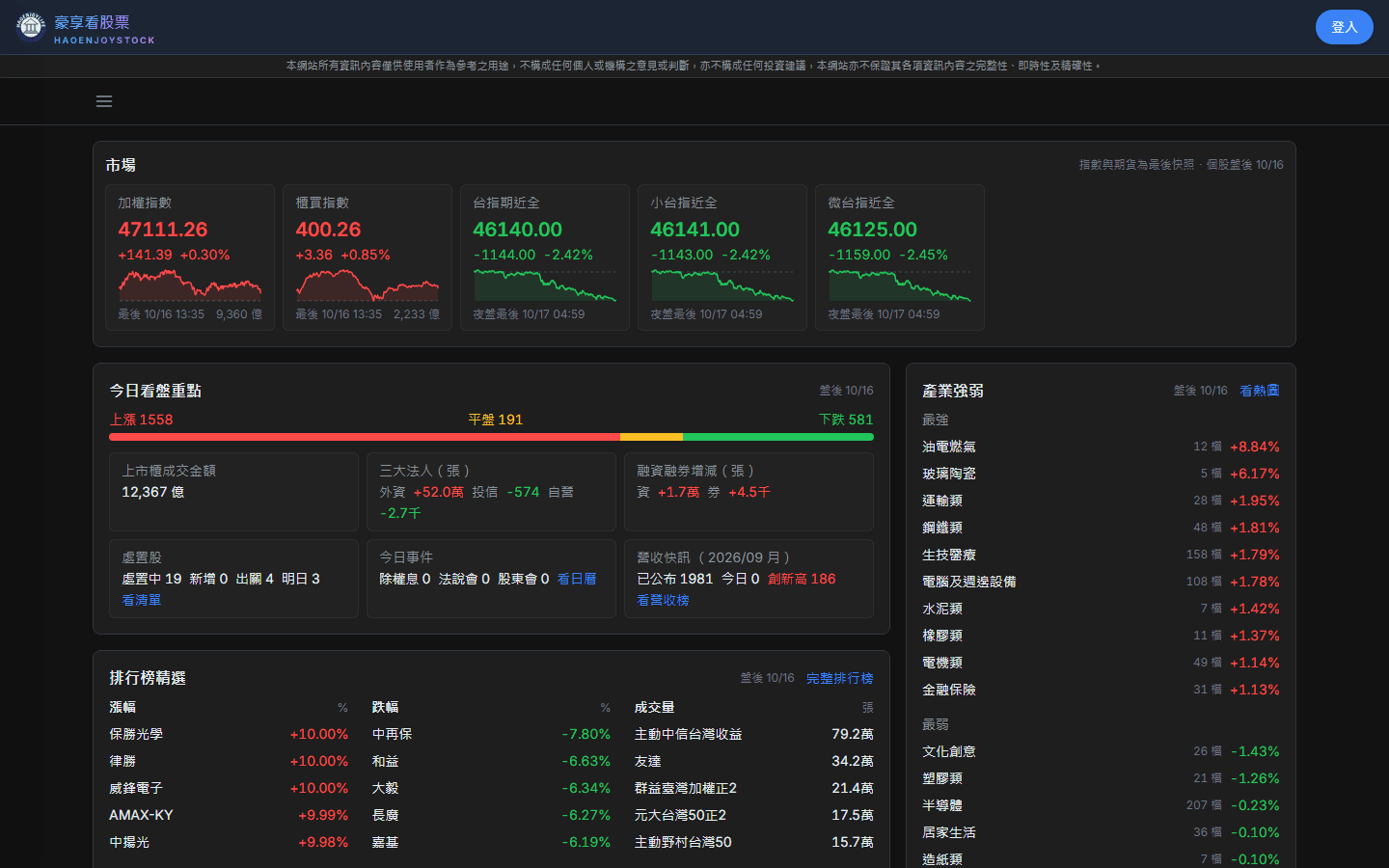
Task: Open 威鋒電子 in the gainers list
Action: pos(229,788)
